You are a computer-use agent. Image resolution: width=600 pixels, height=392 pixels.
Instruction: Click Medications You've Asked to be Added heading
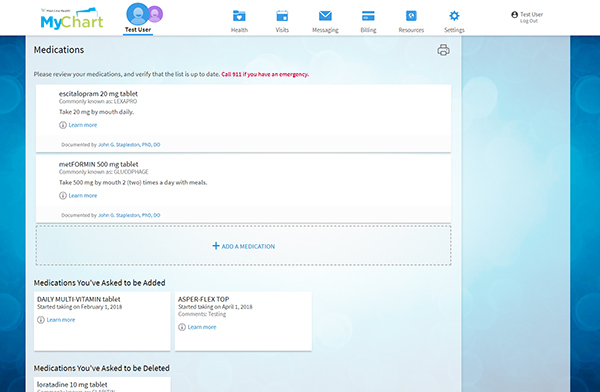(99, 283)
